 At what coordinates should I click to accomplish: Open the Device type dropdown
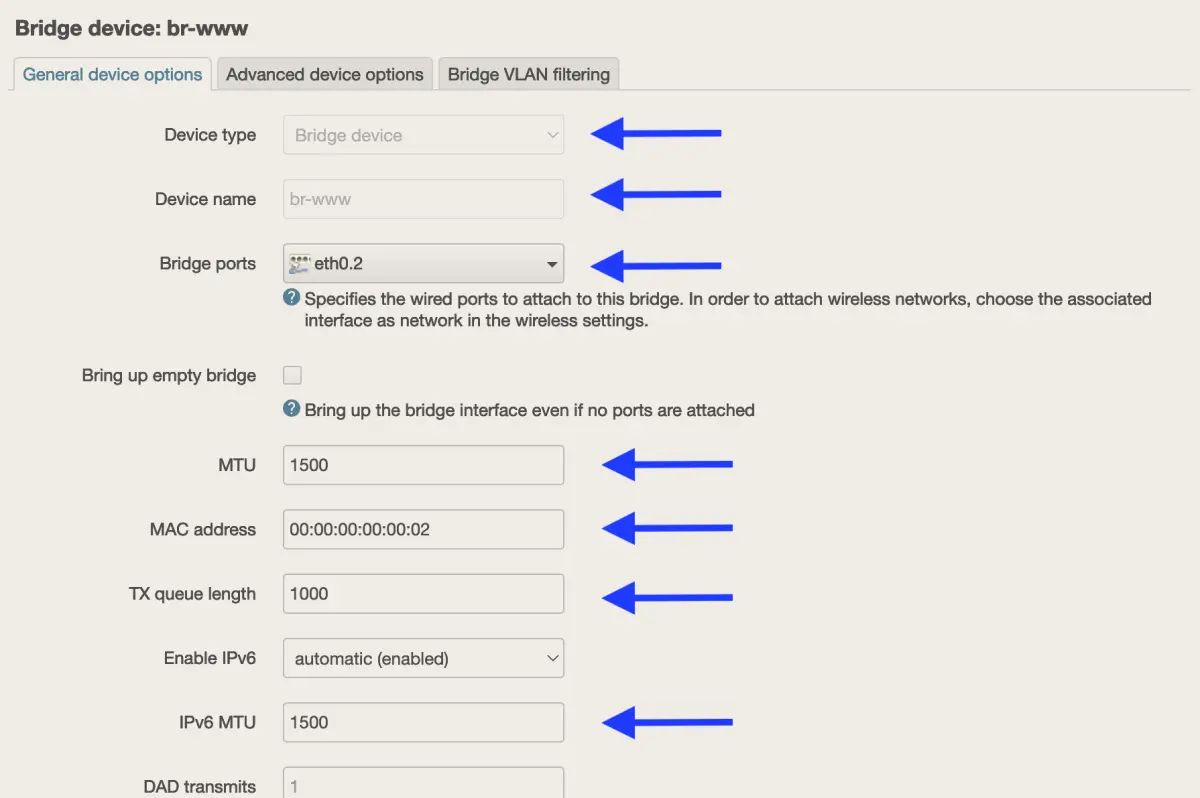pyautogui.click(x=423, y=135)
